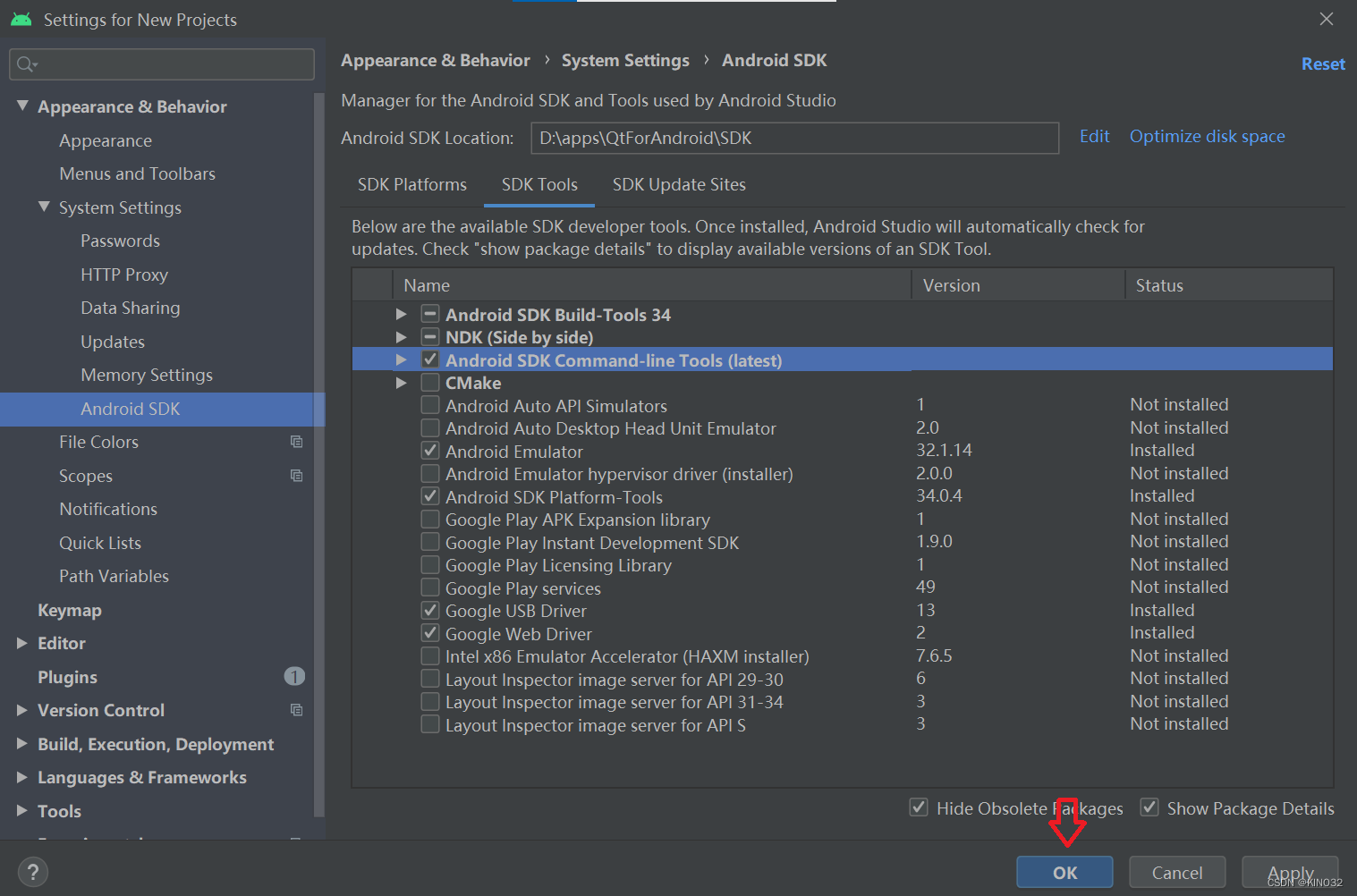This screenshot has height=896, width=1357.
Task: Check Layout Inspector image server API 31-34
Action: [x=430, y=702]
